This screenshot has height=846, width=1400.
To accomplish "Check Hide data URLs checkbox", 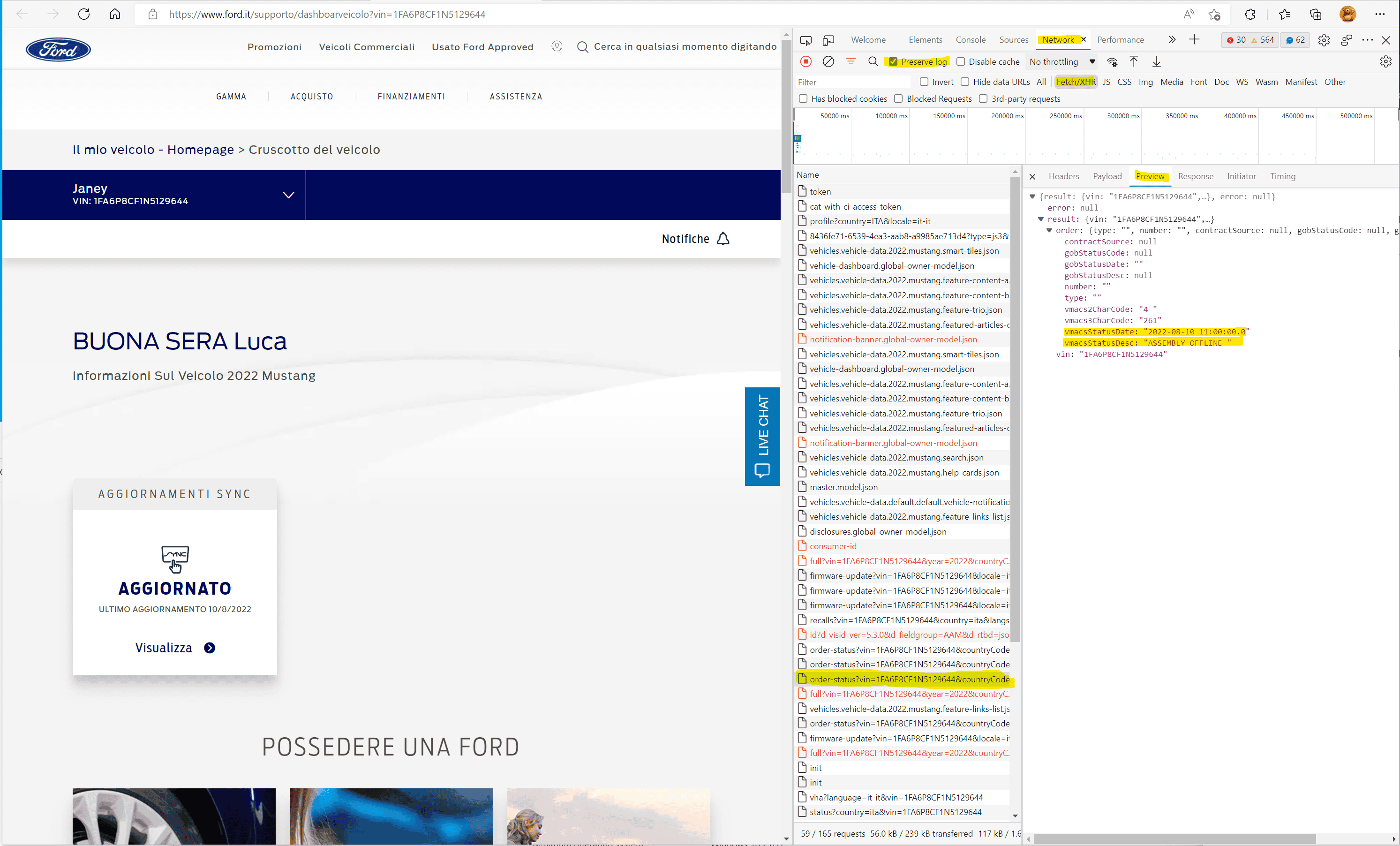I will [965, 82].
